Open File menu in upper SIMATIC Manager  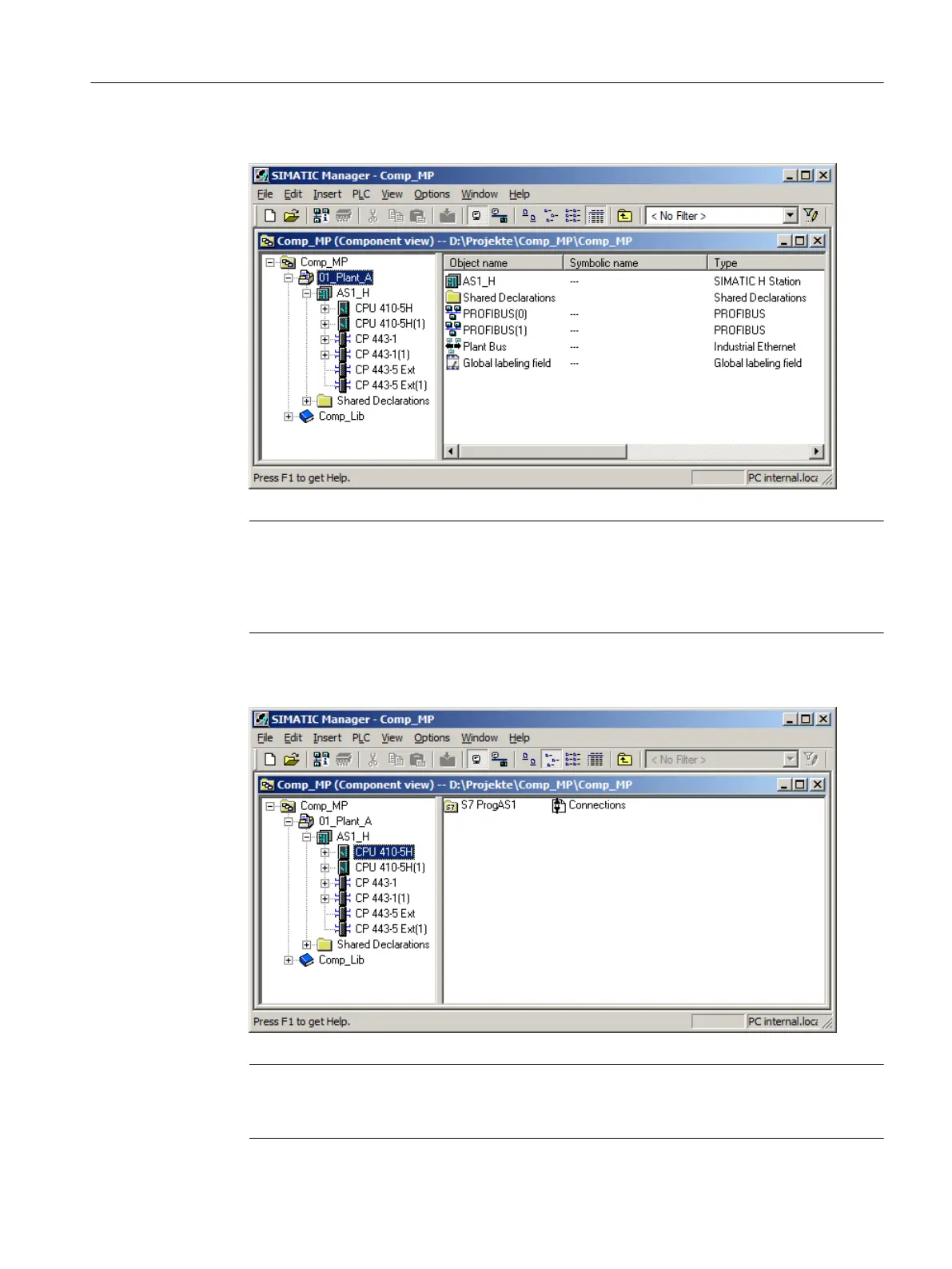tap(265, 194)
